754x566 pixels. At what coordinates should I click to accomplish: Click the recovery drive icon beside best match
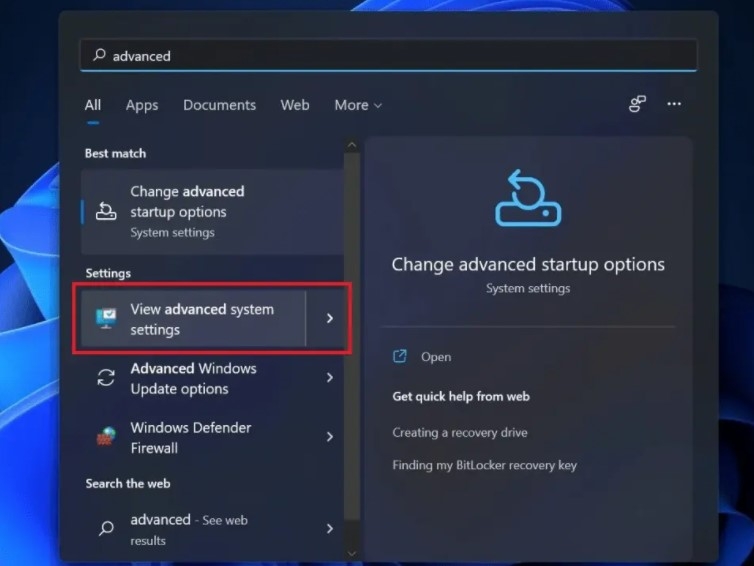click(x=106, y=211)
